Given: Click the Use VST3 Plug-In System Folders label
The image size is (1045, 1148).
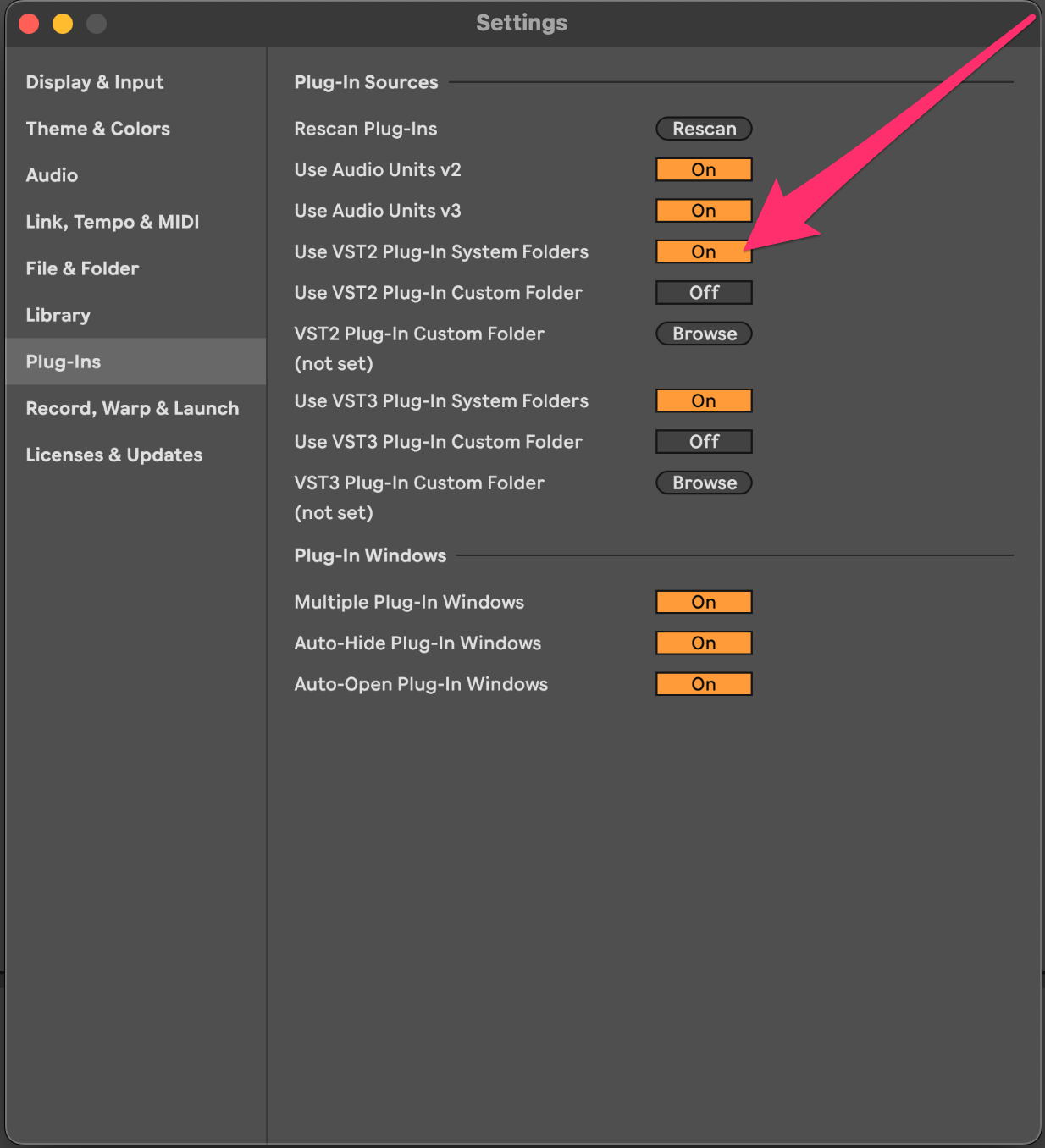Looking at the screenshot, I should 441,400.
